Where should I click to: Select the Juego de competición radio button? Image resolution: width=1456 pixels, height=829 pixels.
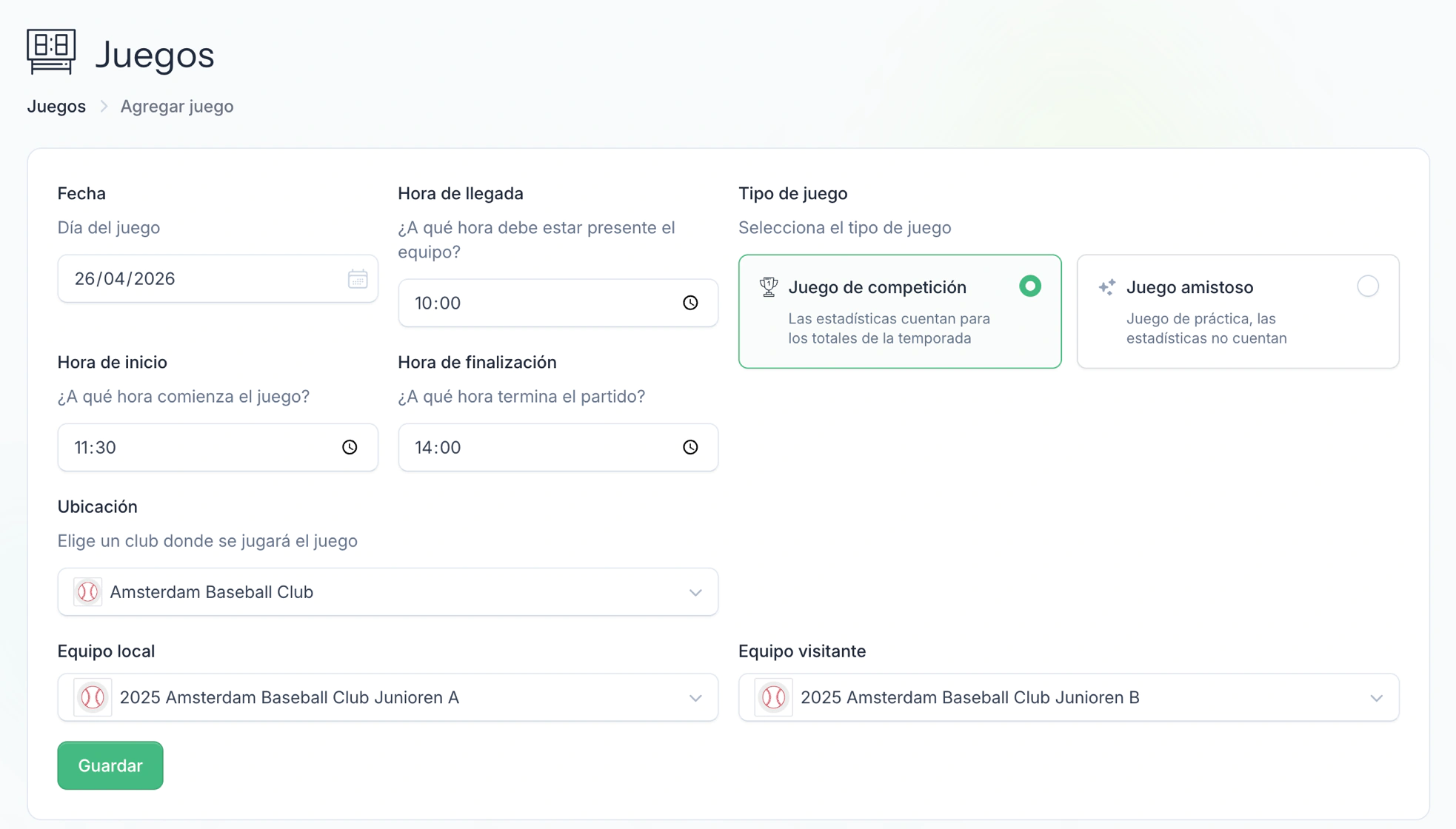tap(1030, 286)
